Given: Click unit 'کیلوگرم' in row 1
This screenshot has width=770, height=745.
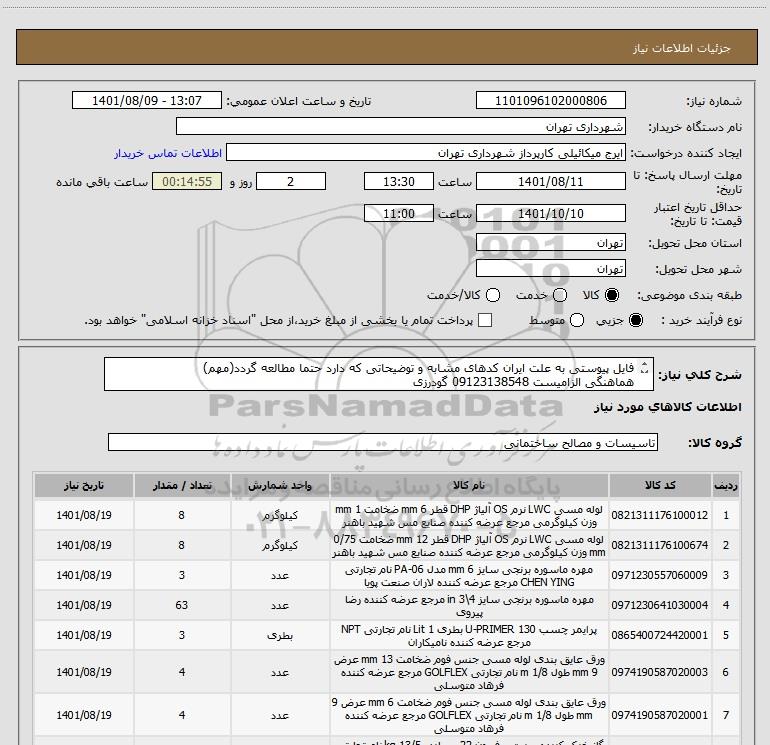Looking at the screenshot, I should 279,516.
